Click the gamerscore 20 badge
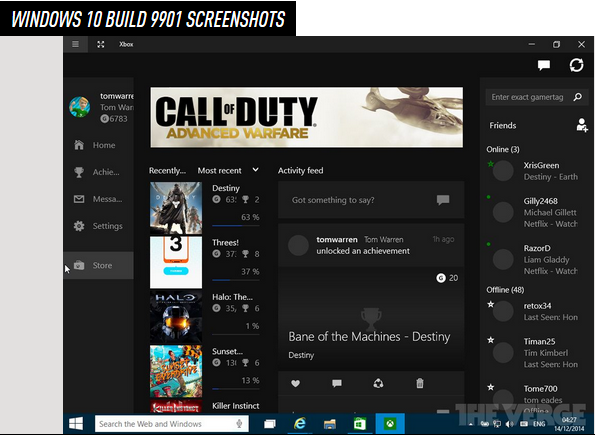Screen dimensions: 595x435 447,278
